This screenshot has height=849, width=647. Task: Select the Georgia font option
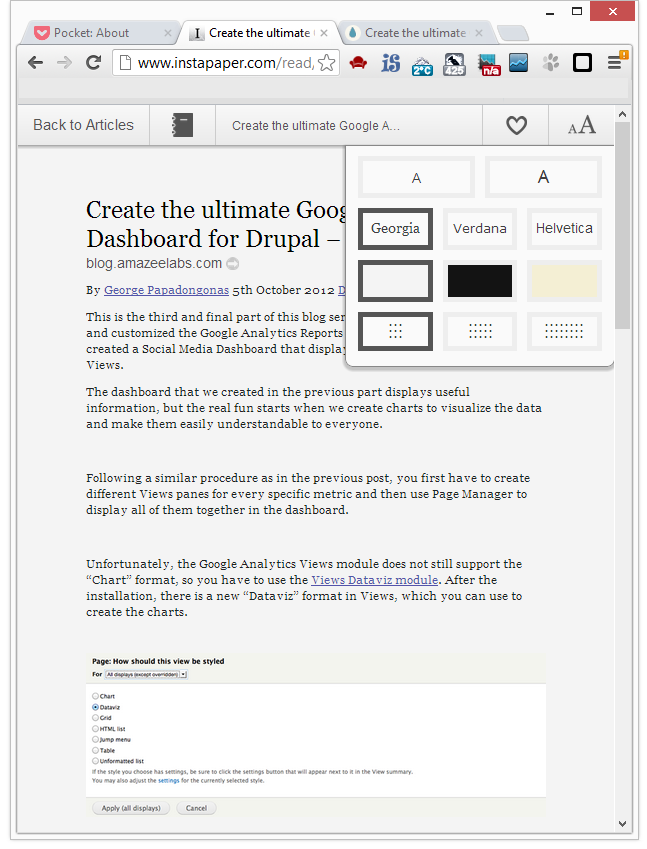tap(395, 228)
